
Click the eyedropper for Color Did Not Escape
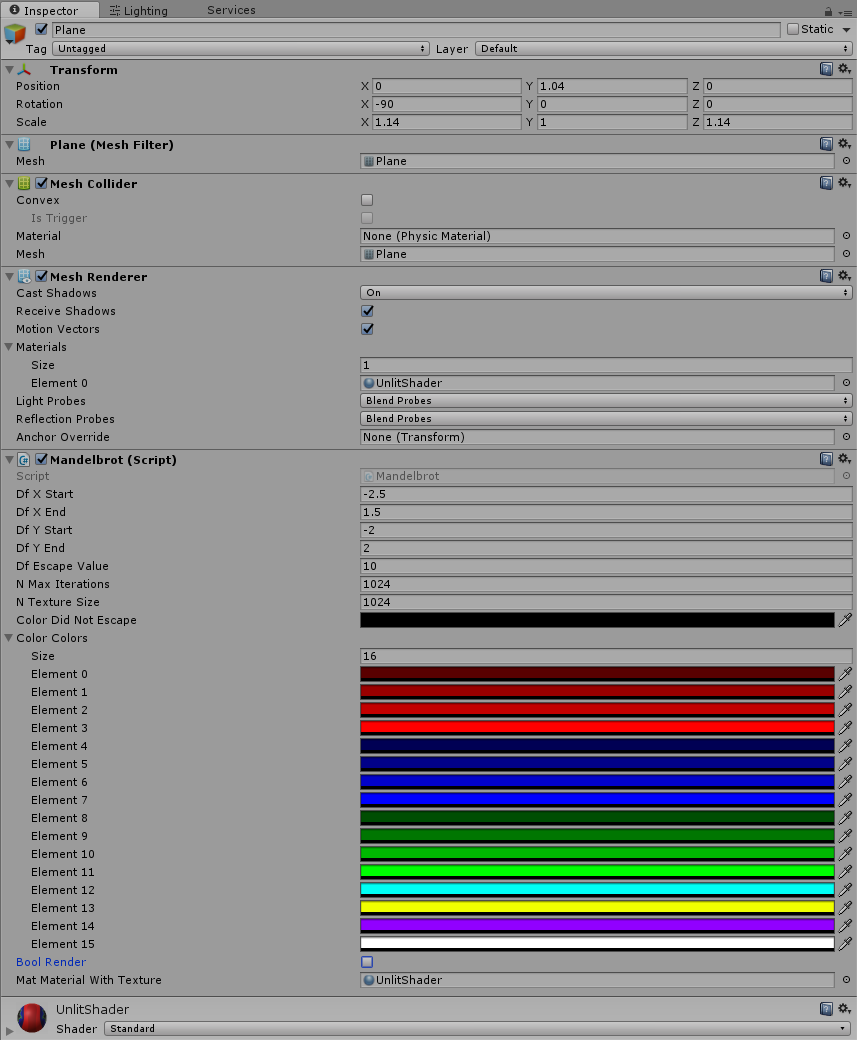(845, 620)
